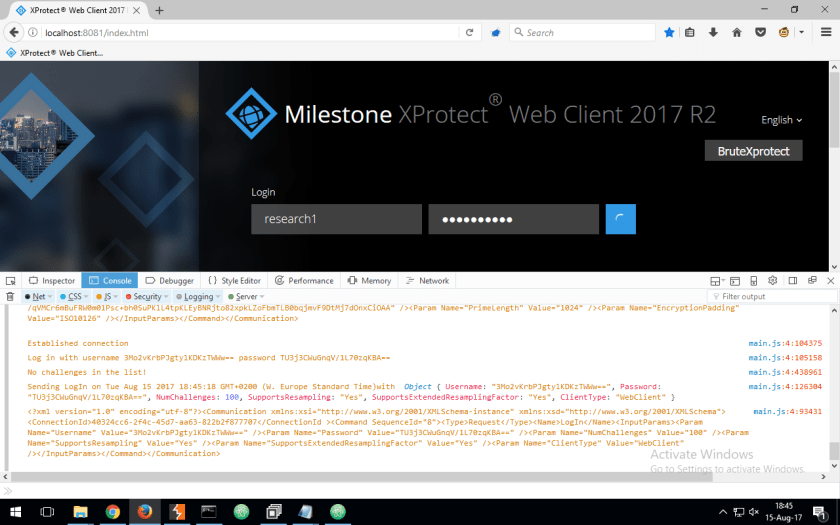Expand the Logging filter dropdown arrow

[219, 297]
